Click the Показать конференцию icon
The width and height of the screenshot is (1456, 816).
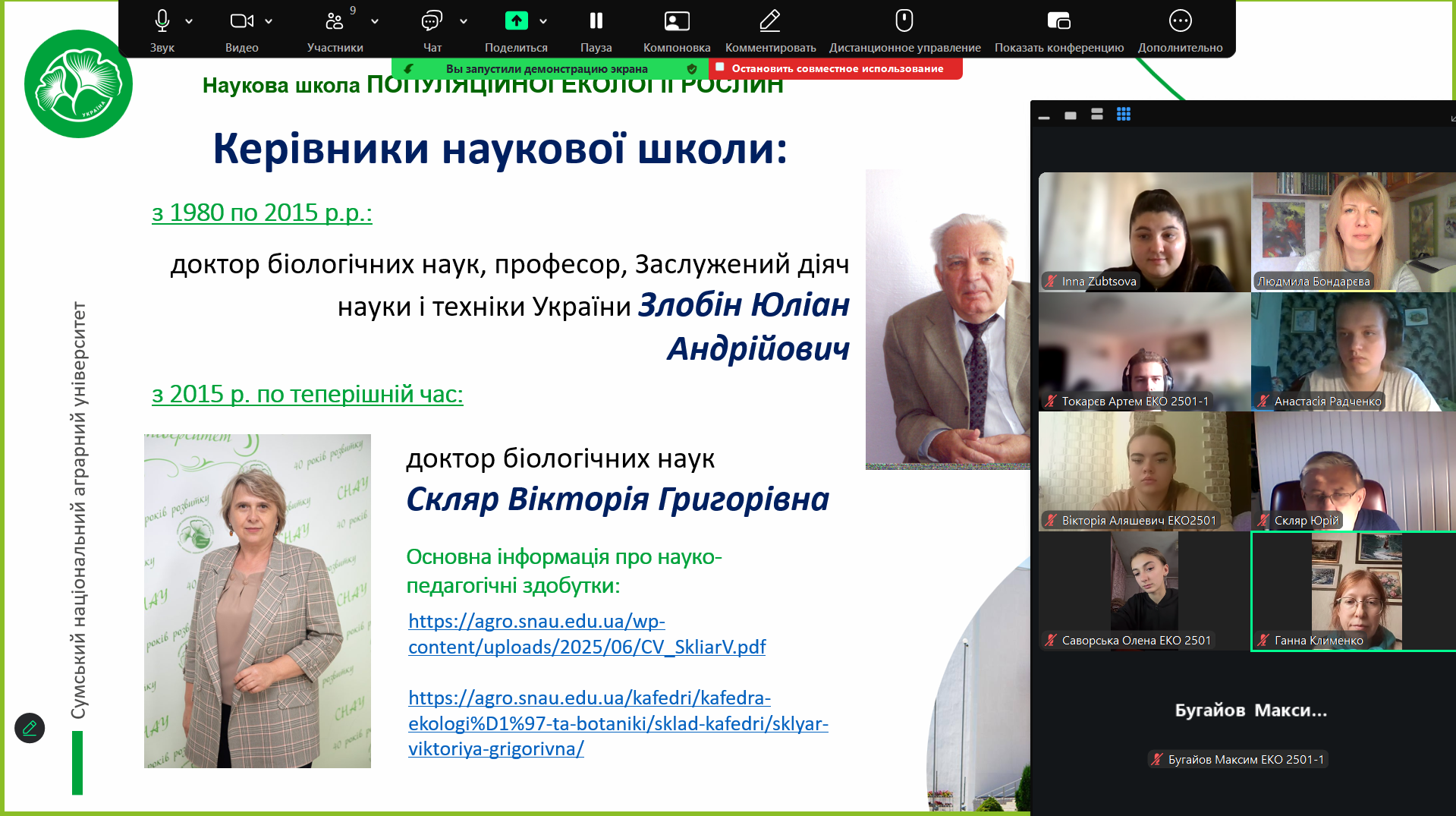1058,21
